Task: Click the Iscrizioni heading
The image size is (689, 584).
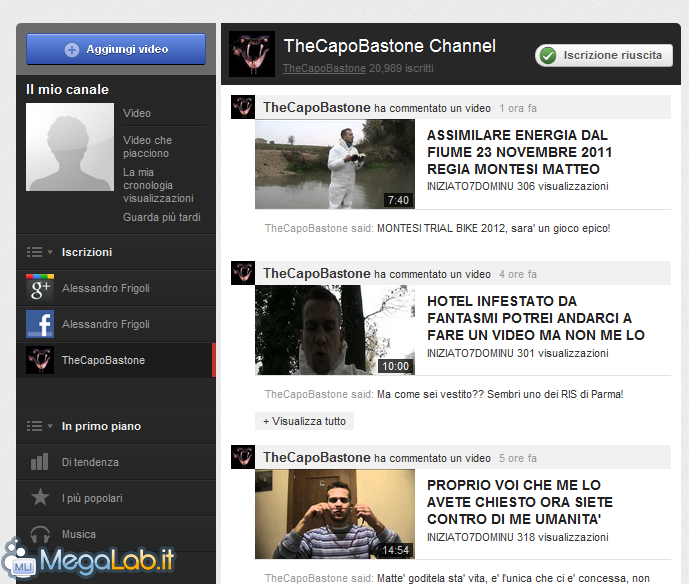Action: [x=87, y=252]
